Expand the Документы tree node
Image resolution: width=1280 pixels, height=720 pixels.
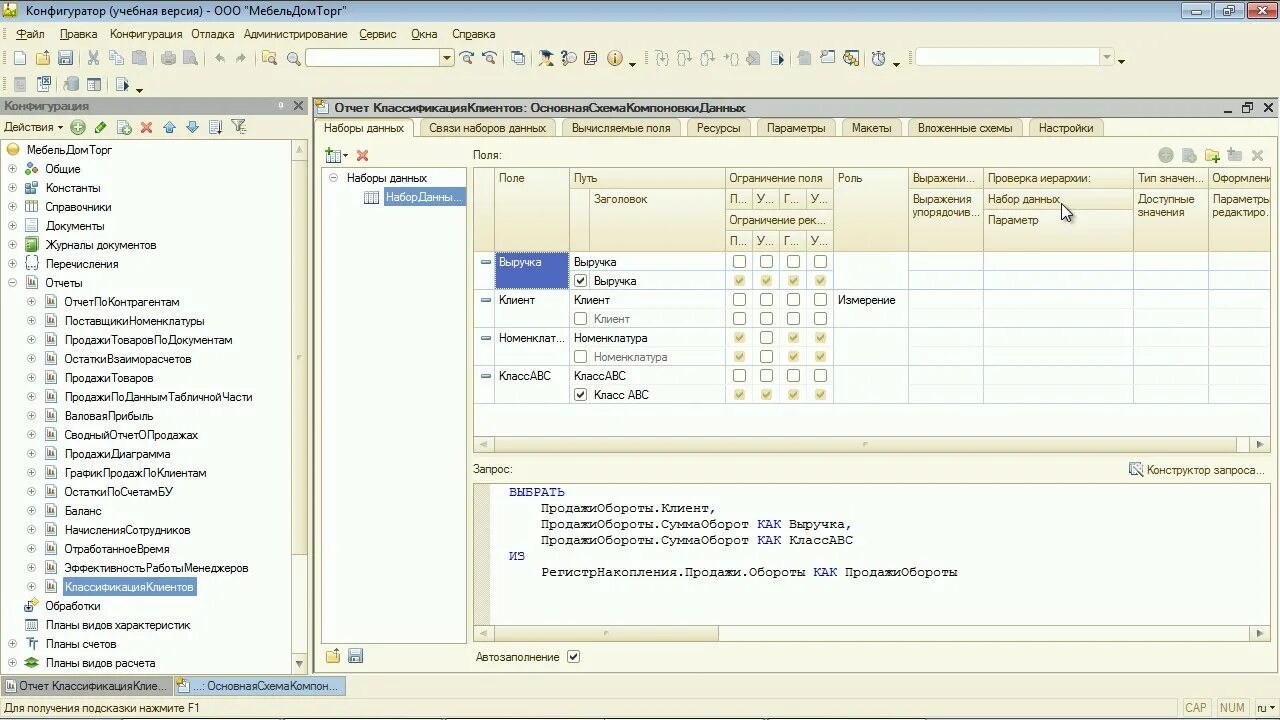click(12, 226)
